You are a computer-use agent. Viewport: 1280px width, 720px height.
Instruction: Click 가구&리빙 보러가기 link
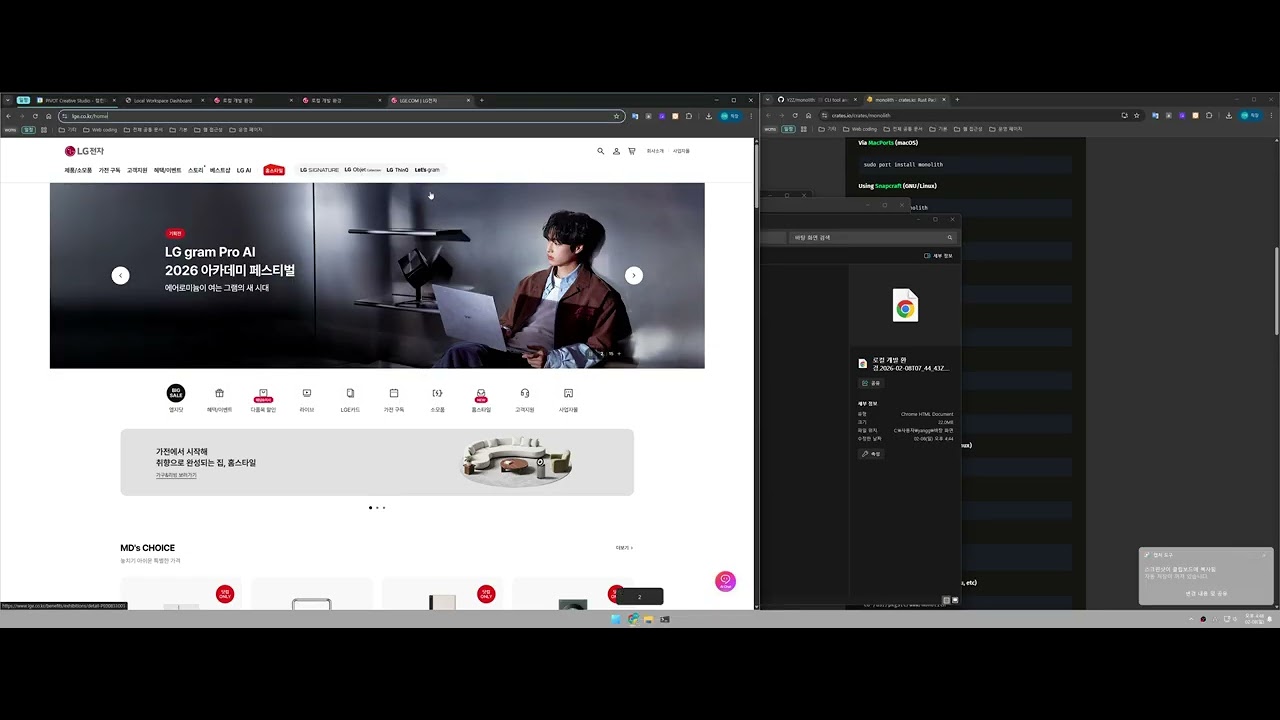[x=176, y=476]
